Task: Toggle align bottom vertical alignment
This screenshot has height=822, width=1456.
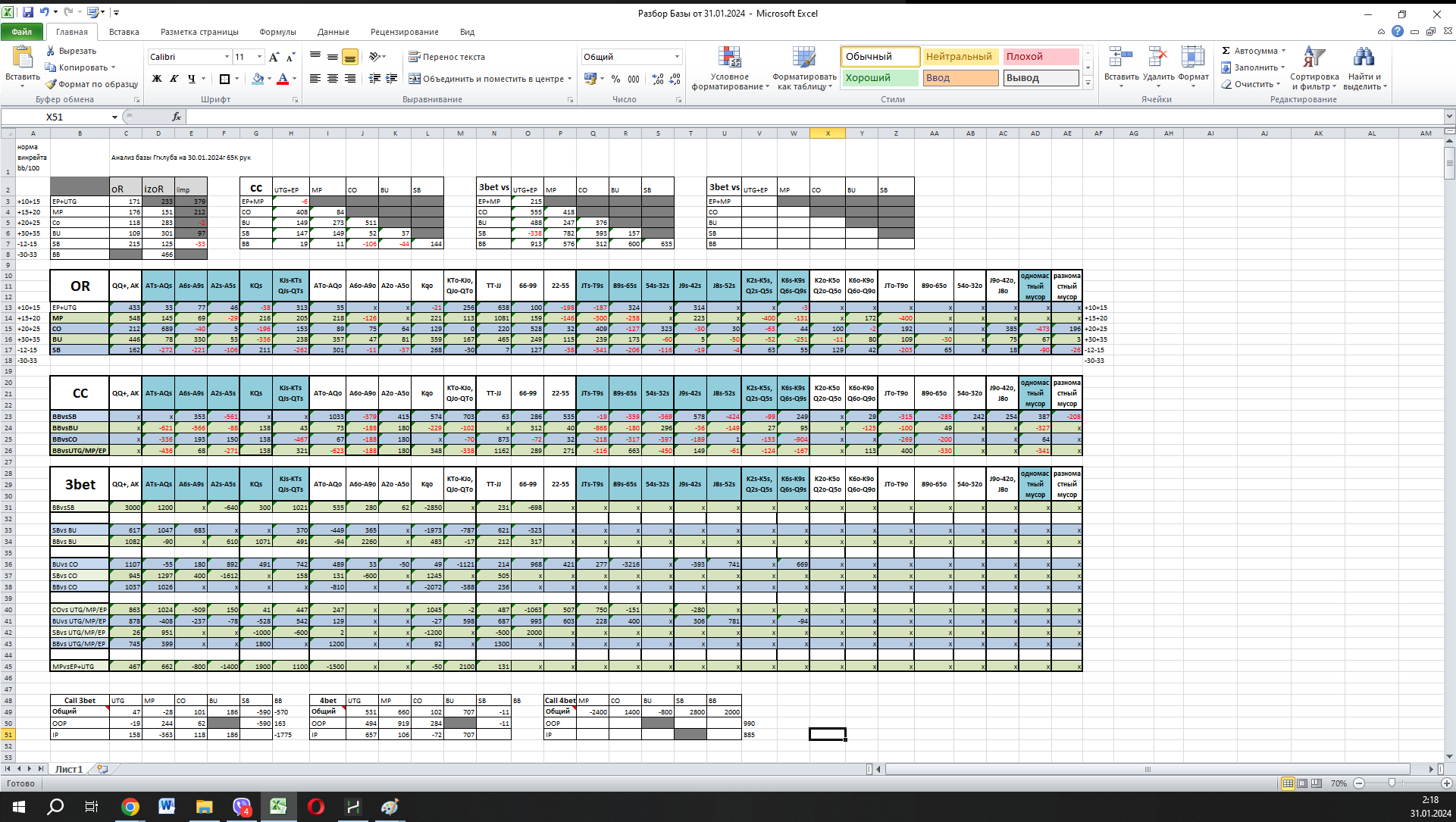Action: (x=350, y=57)
